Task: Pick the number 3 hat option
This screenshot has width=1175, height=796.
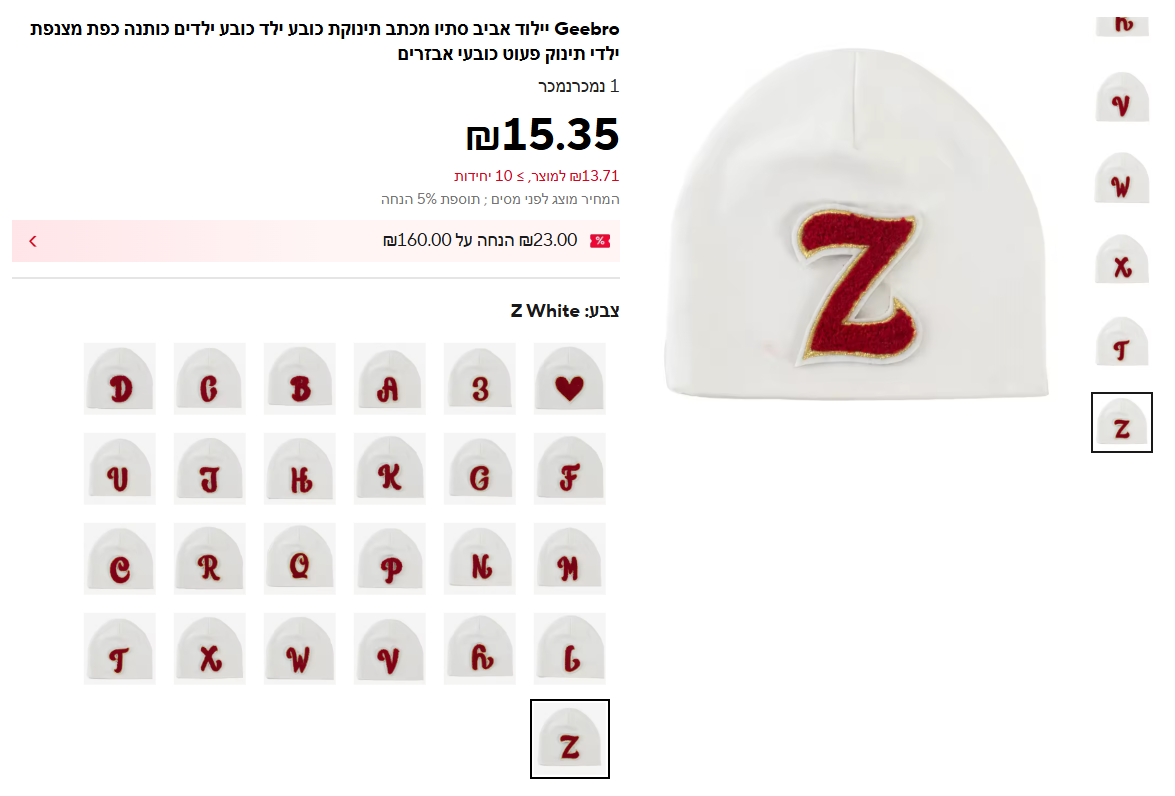Action: point(480,379)
